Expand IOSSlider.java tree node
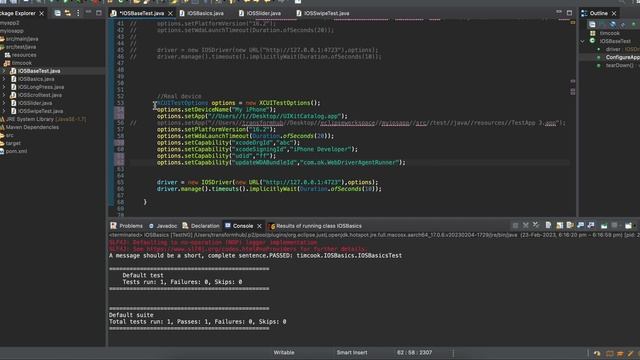 (x=4, y=103)
